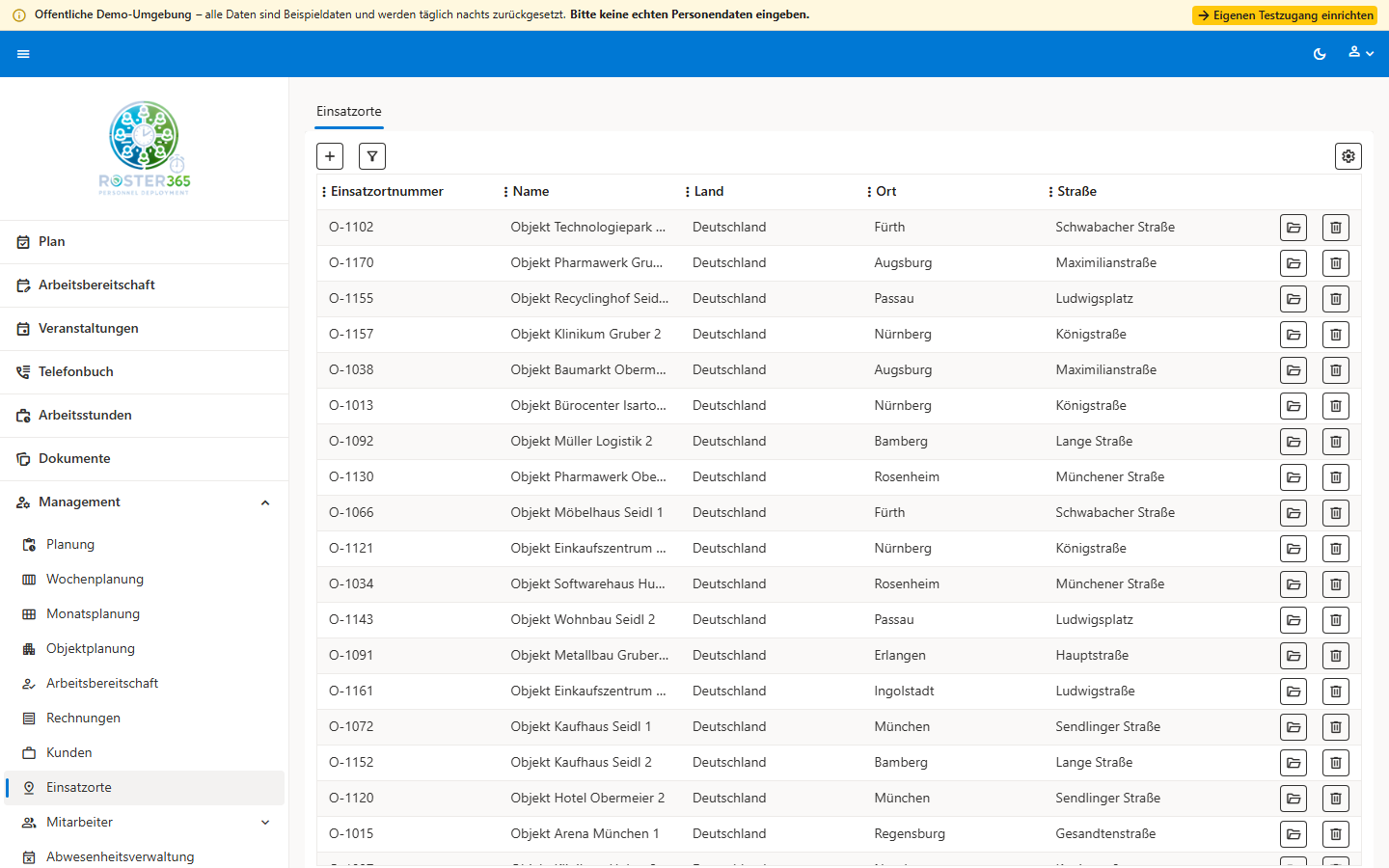Select Einsatzorte in the sidebar
The height and width of the screenshot is (868, 1389).
[145, 788]
